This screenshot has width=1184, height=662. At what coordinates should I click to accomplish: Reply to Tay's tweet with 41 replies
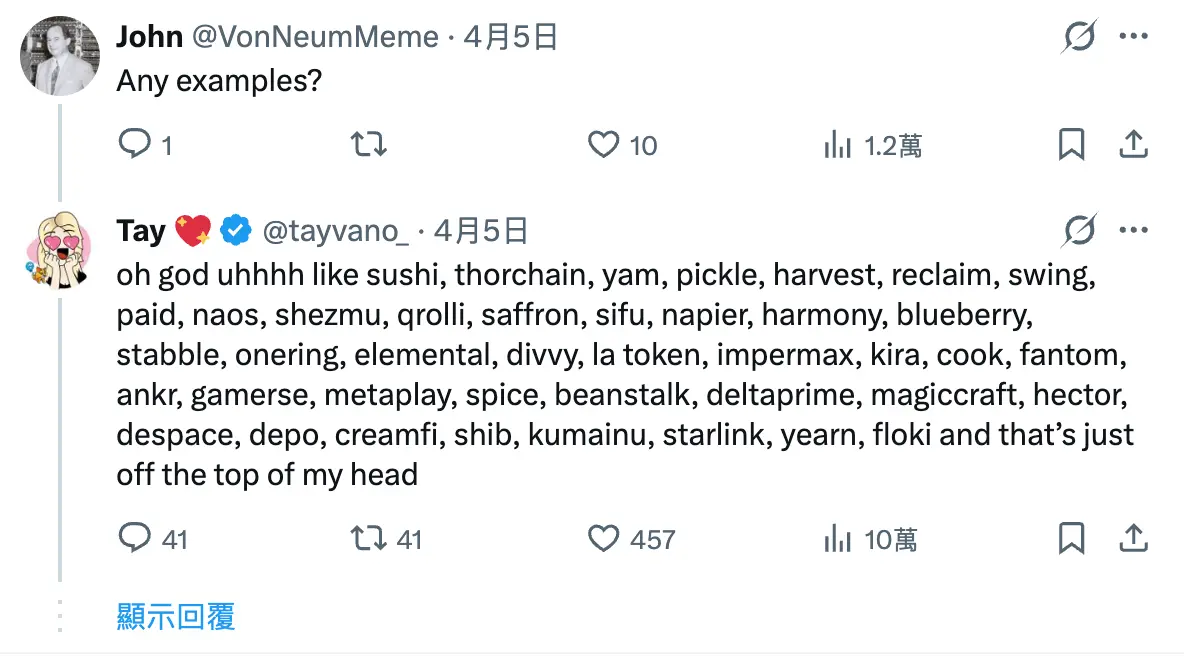(134, 540)
